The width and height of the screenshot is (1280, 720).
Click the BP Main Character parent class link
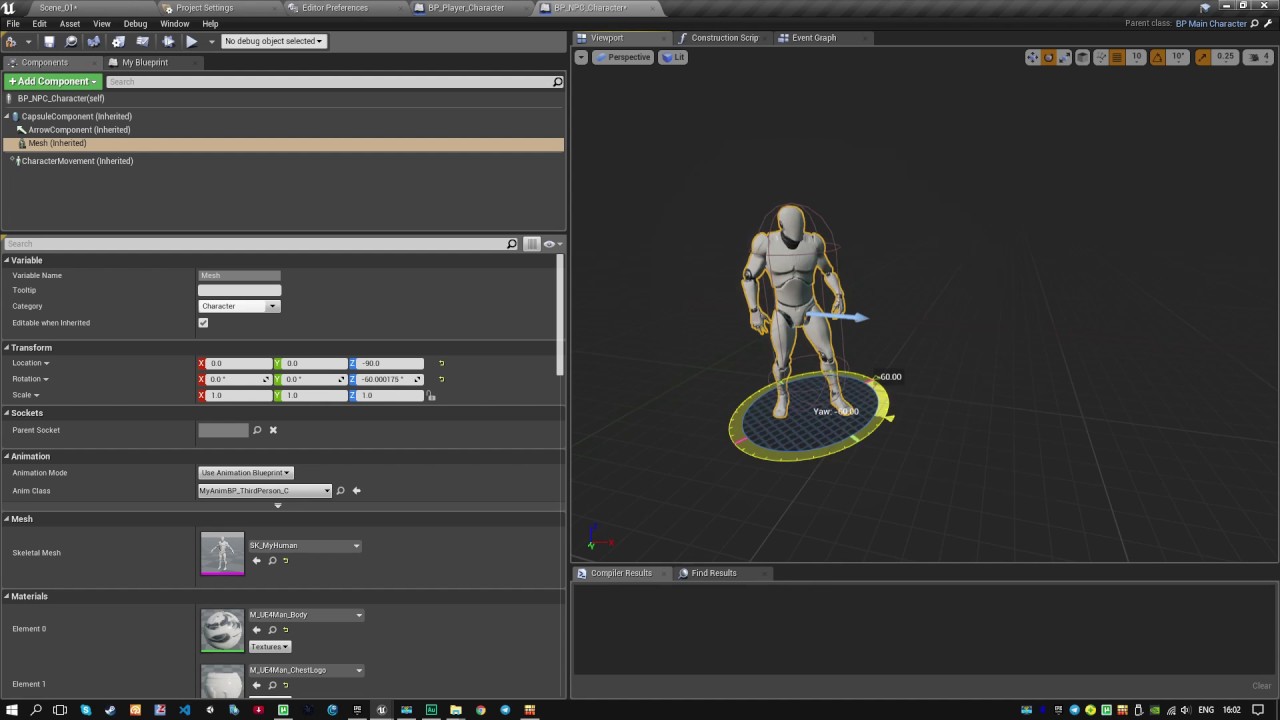(x=1211, y=24)
